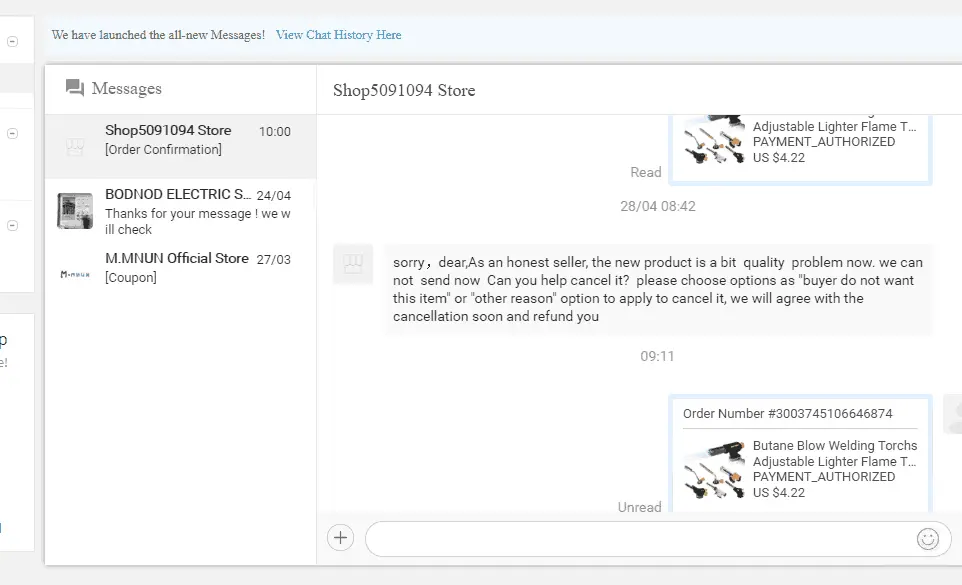Collapse the second left sidebar section
The image size is (962, 585).
click(12, 134)
